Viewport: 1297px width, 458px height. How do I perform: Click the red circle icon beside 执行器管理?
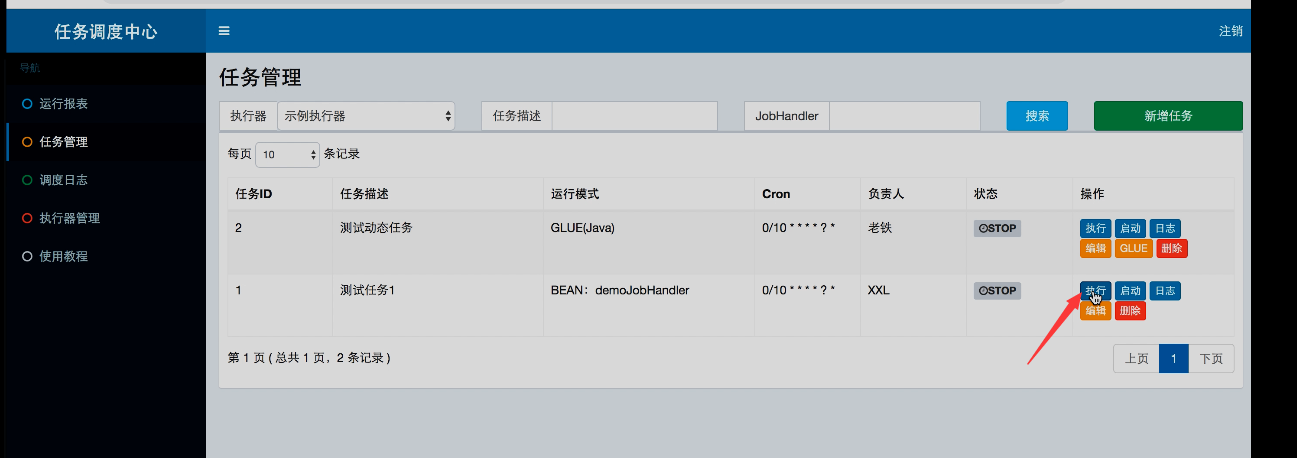pyautogui.click(x=27, y=218)
